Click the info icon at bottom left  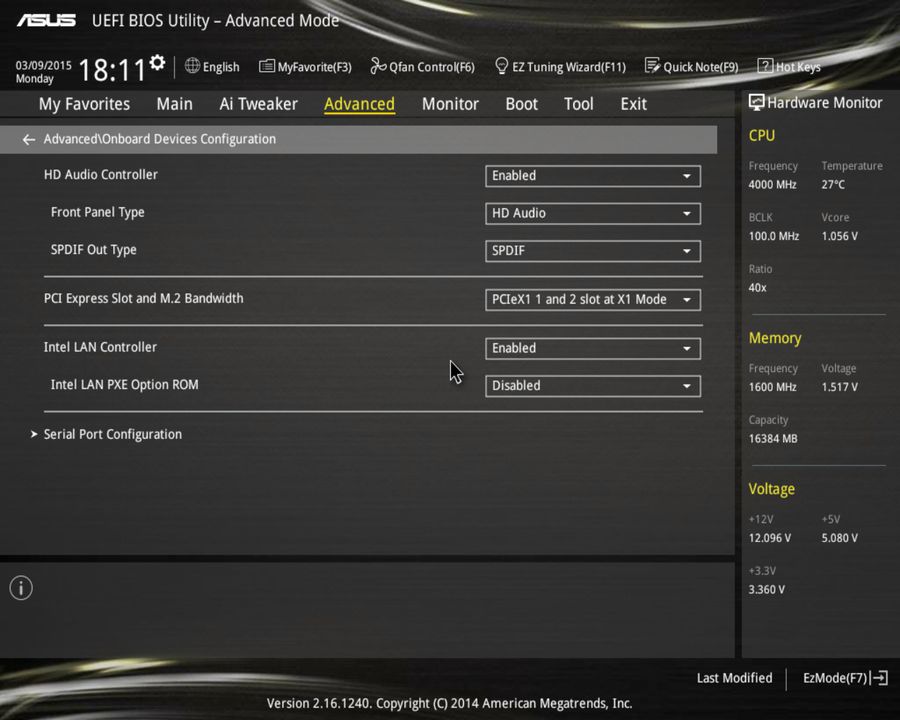[x=20, y=588]
